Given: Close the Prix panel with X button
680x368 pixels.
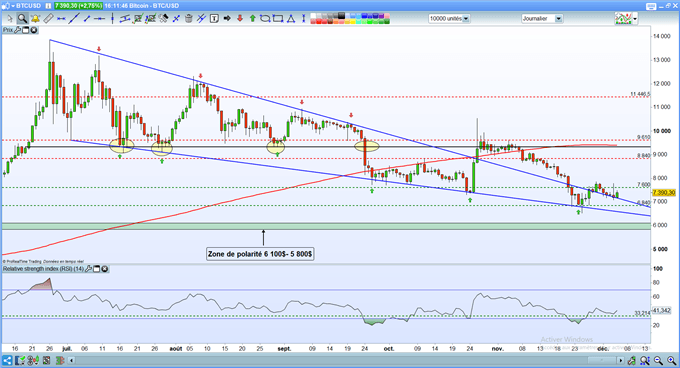Looking at the screenshot, I should (33, 30).
